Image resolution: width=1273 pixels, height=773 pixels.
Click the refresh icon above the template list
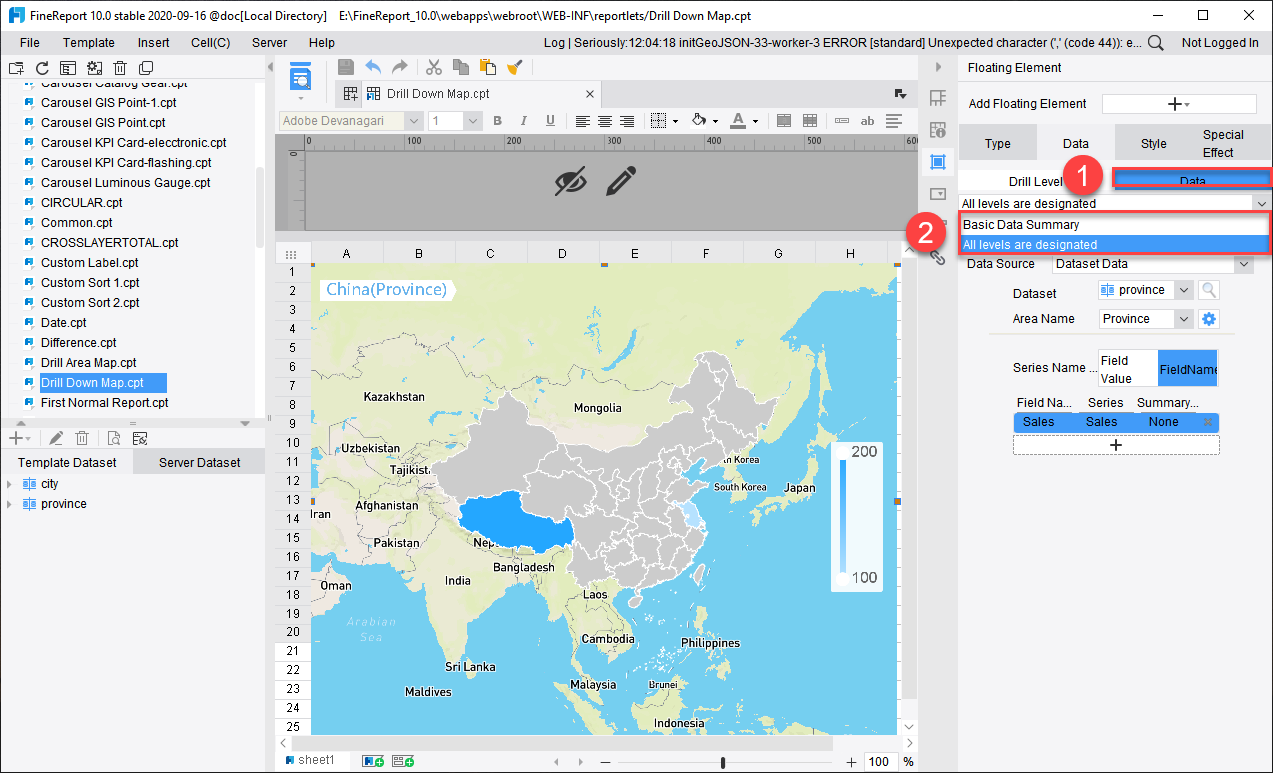pyautogui.click(x=40, y=67)
